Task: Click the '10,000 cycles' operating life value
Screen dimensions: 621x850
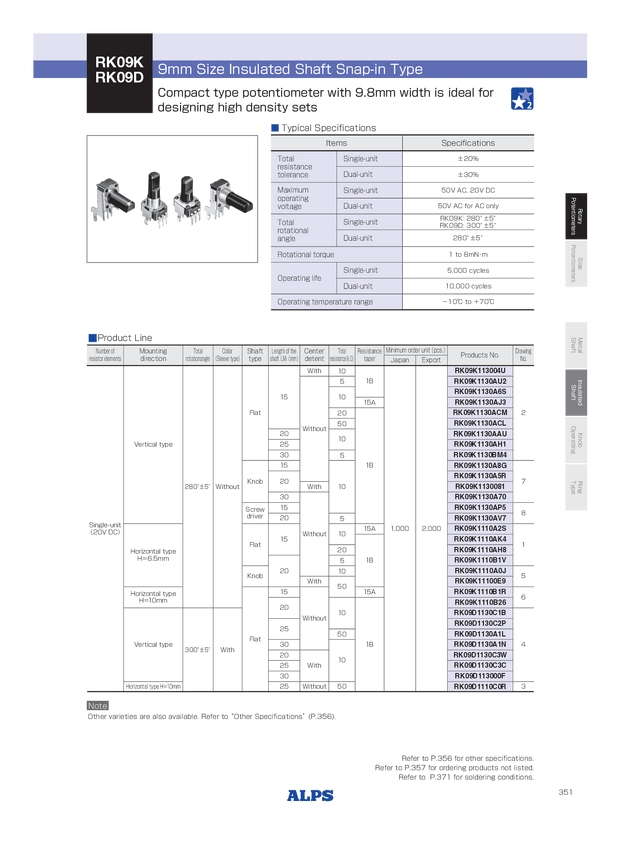Action: (468, 286)
